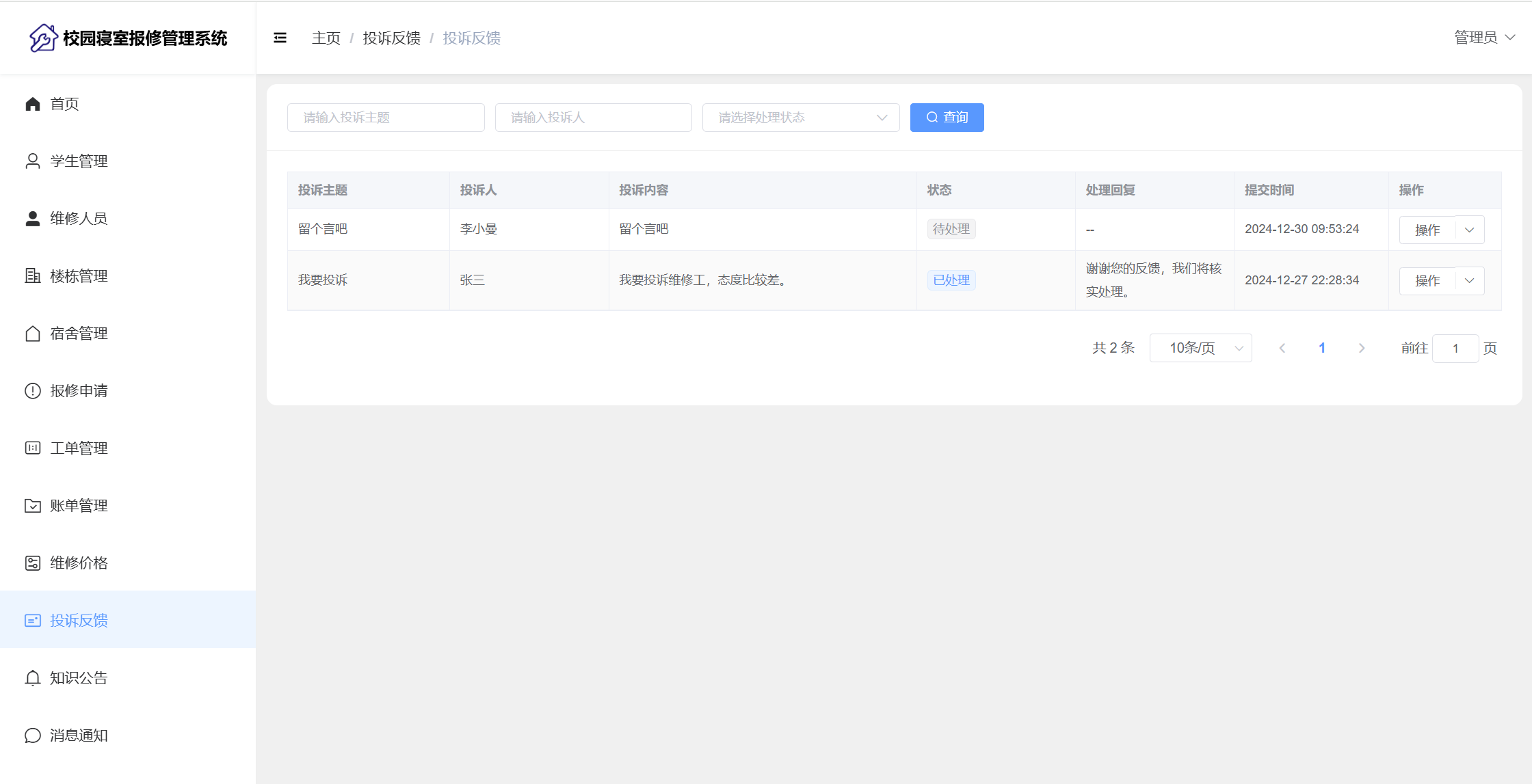Click the bell icon beside 知识公告
The width and height of the screenshot is (1532, 784).
pyautogui.click(x=32, y=678)
